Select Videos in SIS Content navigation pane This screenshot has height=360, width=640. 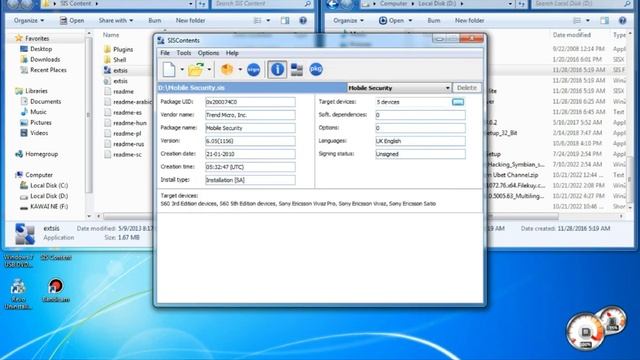click(x=39, y=133)
